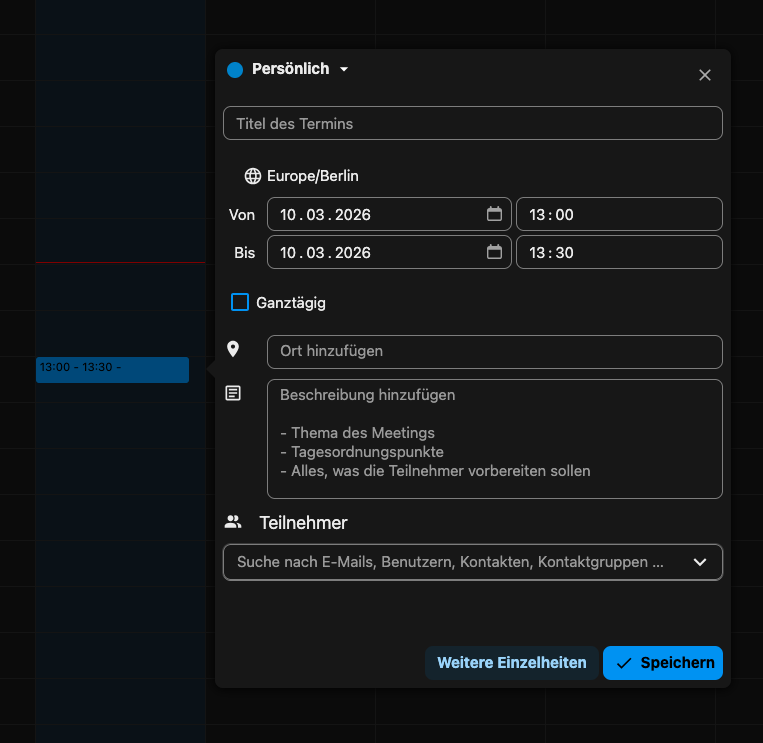The image size is (763, 743).
Task: Expand the Persönlich calendar dropdown arrow
Action: point(344,70)
